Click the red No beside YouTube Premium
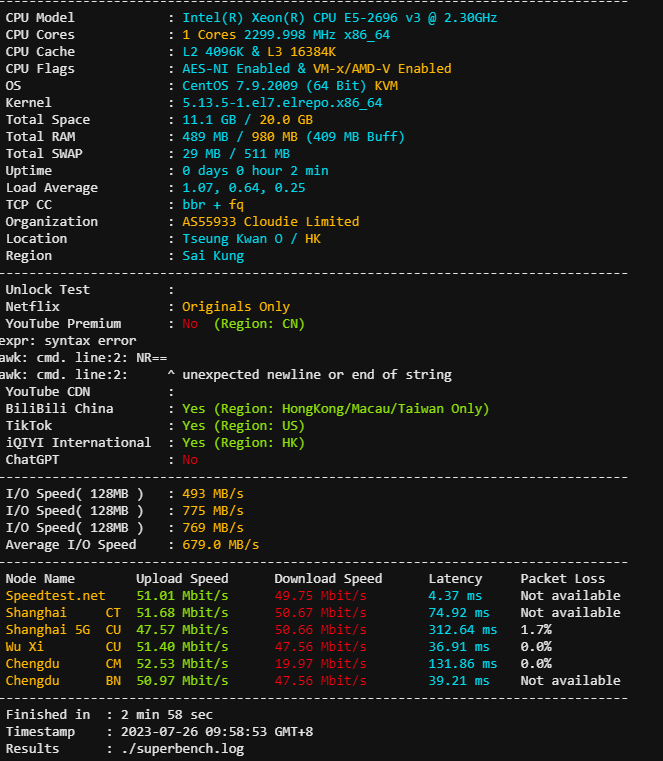Viewport: 663px width, 761px height. (x=190, y=324)
